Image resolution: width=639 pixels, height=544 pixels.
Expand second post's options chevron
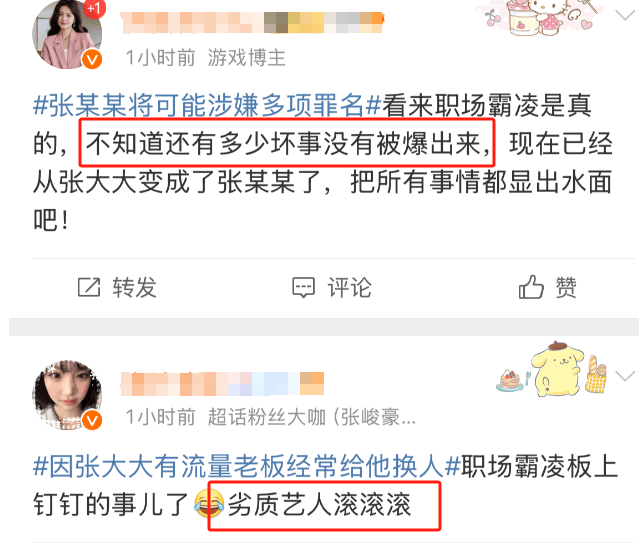click(x=625, y=376)
